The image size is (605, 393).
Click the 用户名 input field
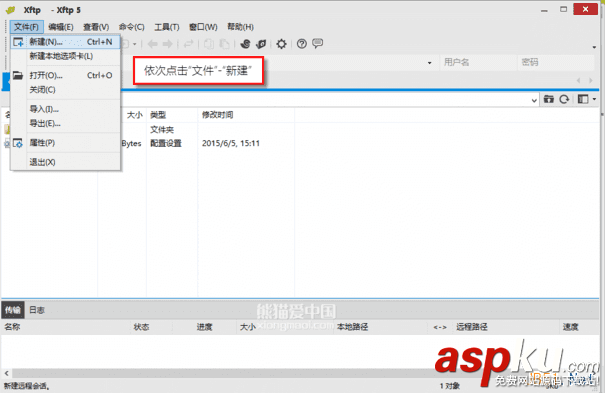[x=478, y=62]
